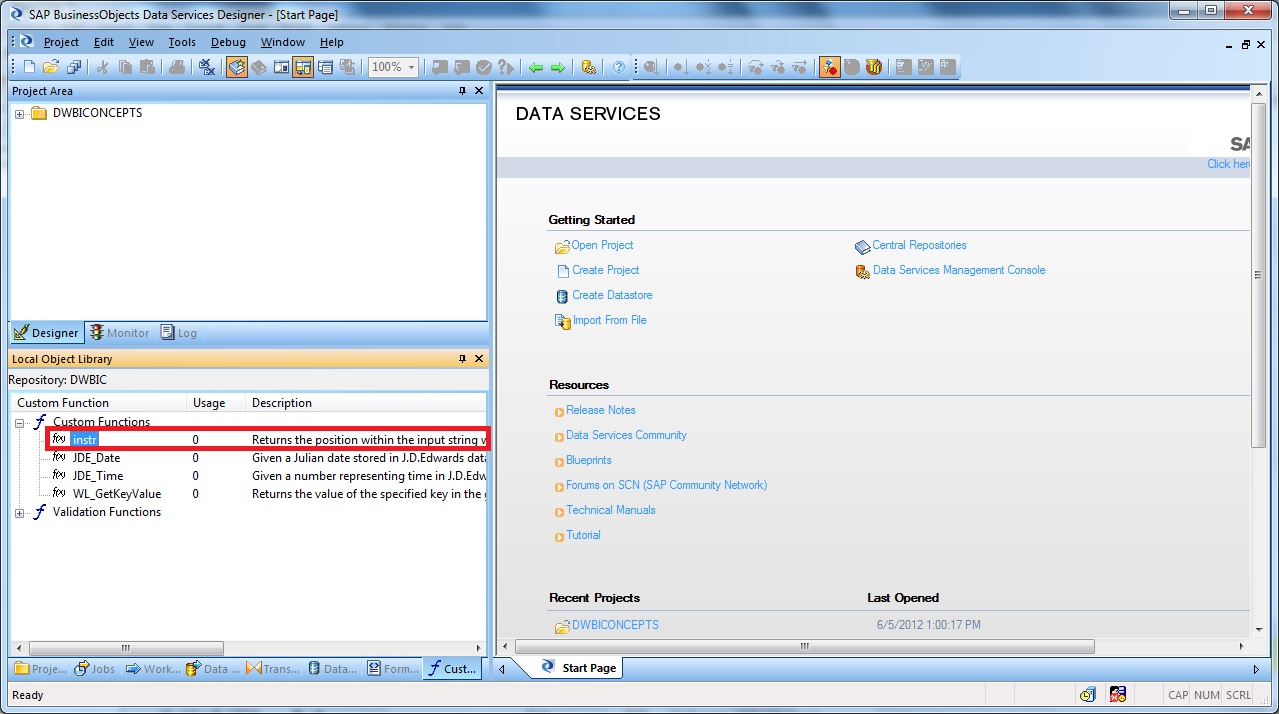Open Forums on SCN link
Viewport: 1279px width, 714px height.
(667, 485)
